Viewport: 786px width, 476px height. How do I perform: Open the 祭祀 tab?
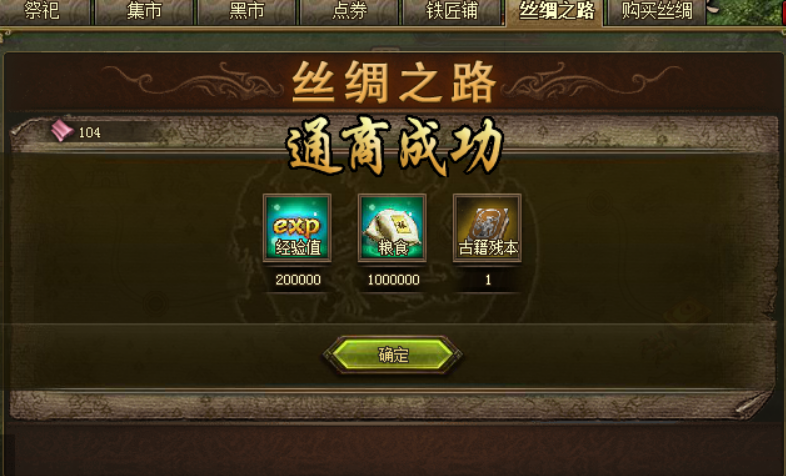(44, 12)
